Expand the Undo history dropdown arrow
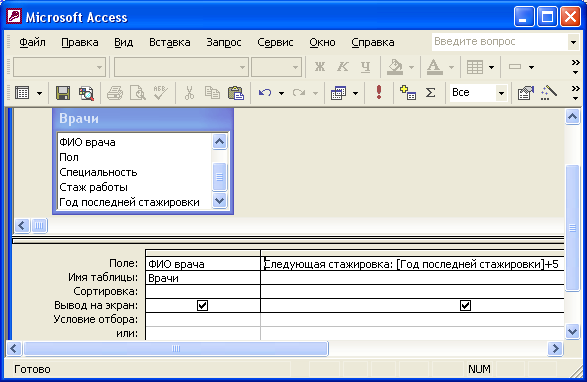The width and height of the screenshot is (587, 382). pyautogui.click(x=281, y=93)
